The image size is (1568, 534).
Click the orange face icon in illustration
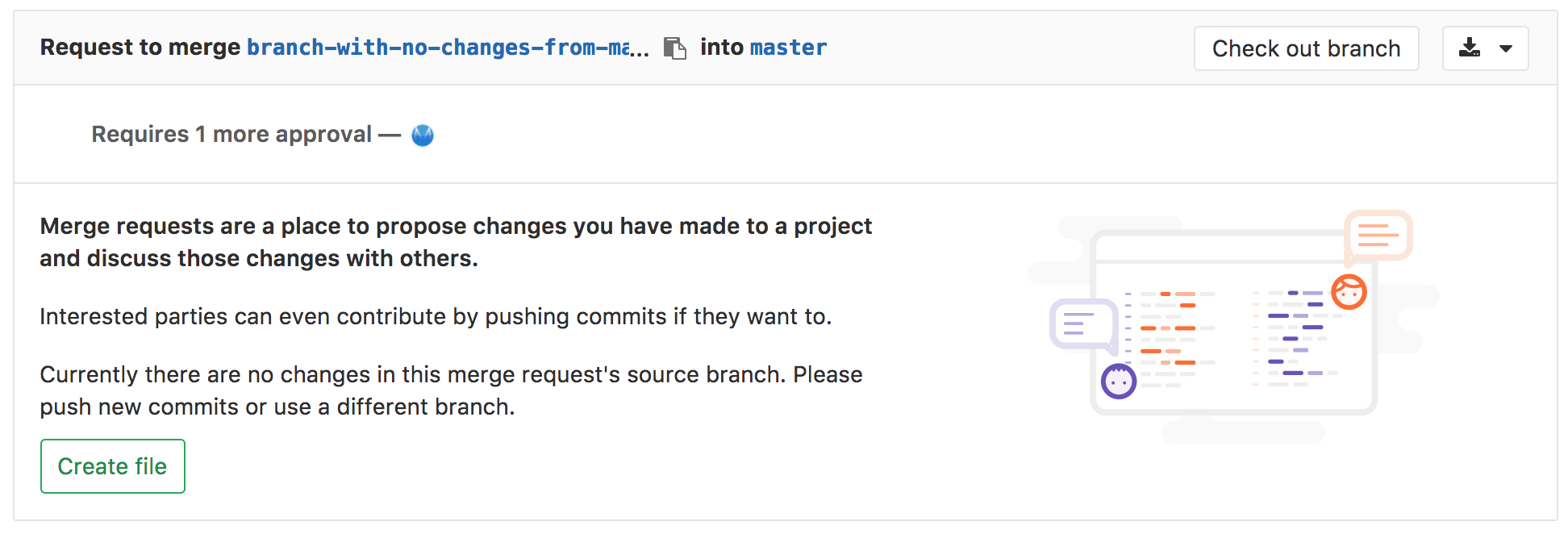[1349, 292]
